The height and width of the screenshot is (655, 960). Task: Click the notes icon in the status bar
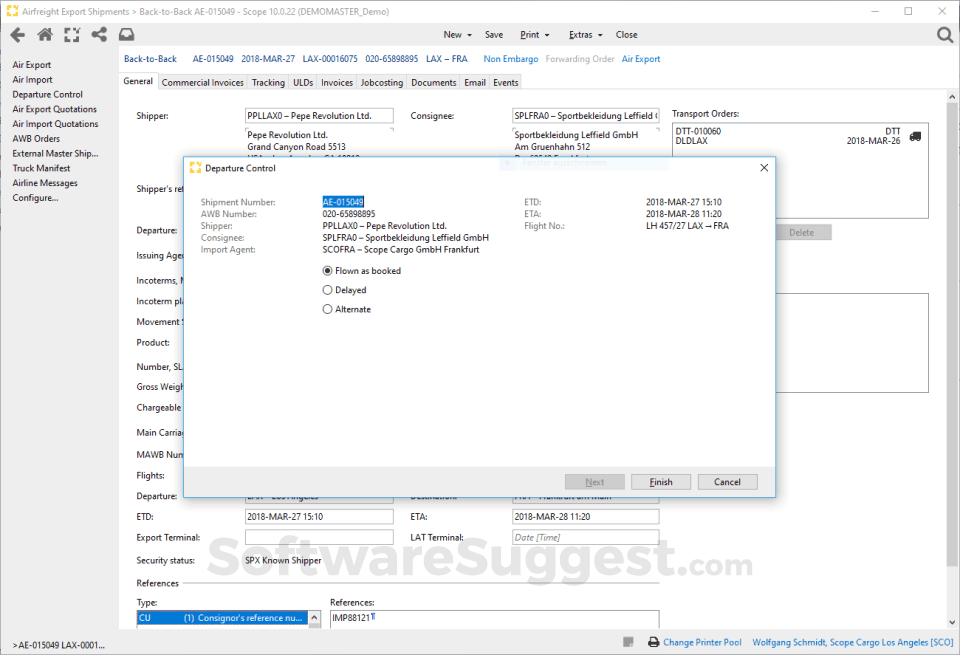(628, 641)
